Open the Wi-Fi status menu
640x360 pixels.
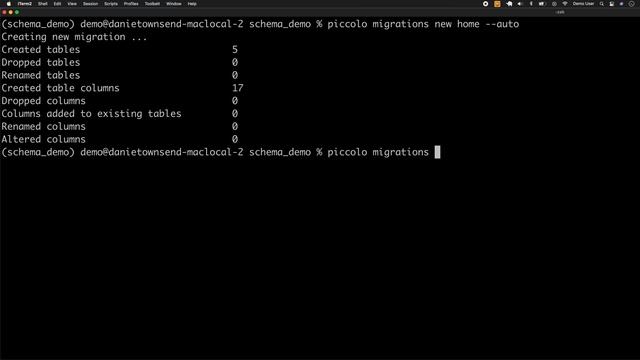(565, 4)
